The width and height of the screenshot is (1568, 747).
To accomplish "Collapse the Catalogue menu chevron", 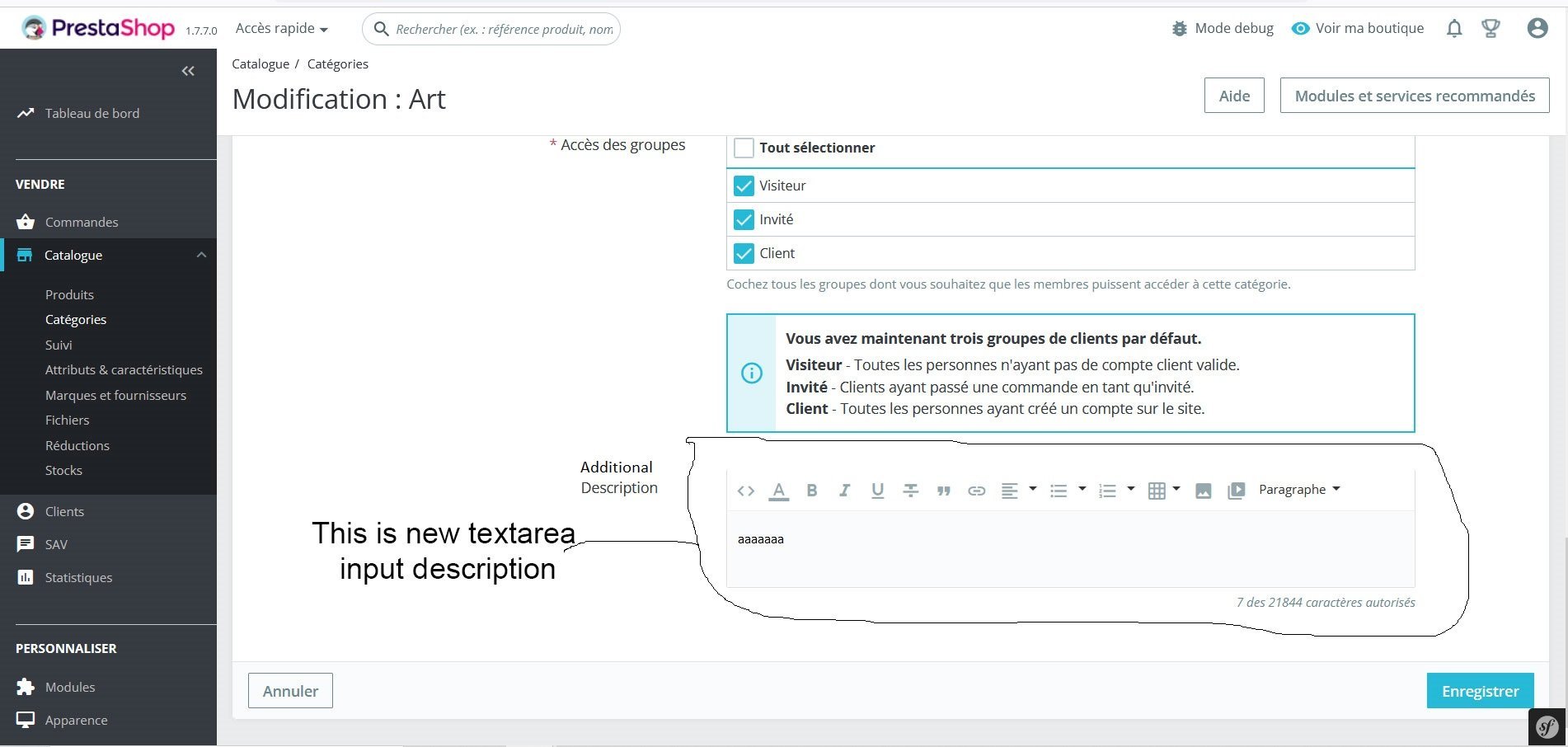I will pos(201,255).
